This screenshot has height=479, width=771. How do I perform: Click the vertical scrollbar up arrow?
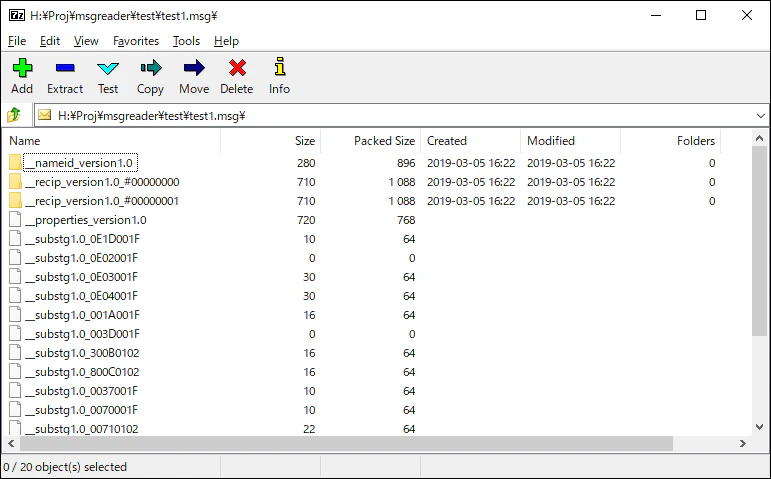coord(760,138)
